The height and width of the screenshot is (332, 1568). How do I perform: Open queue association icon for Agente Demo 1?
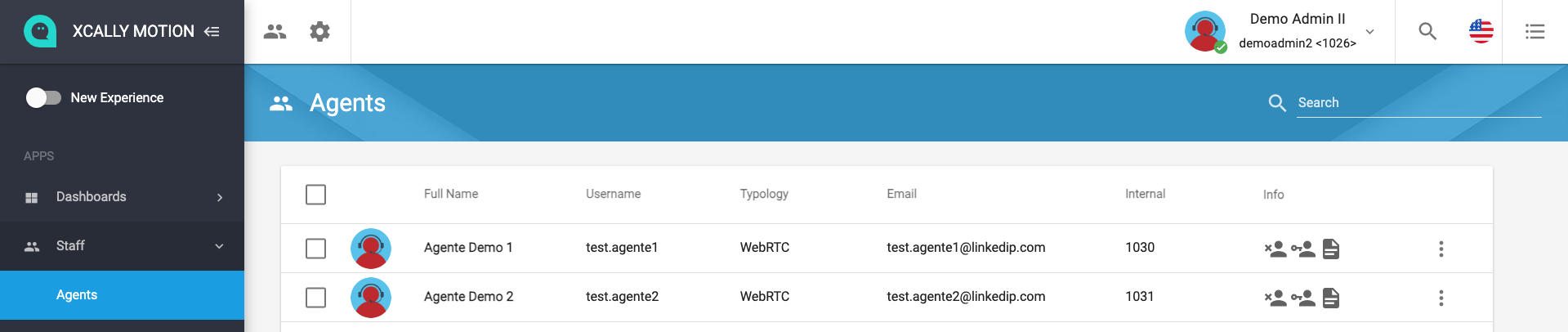1303,249
